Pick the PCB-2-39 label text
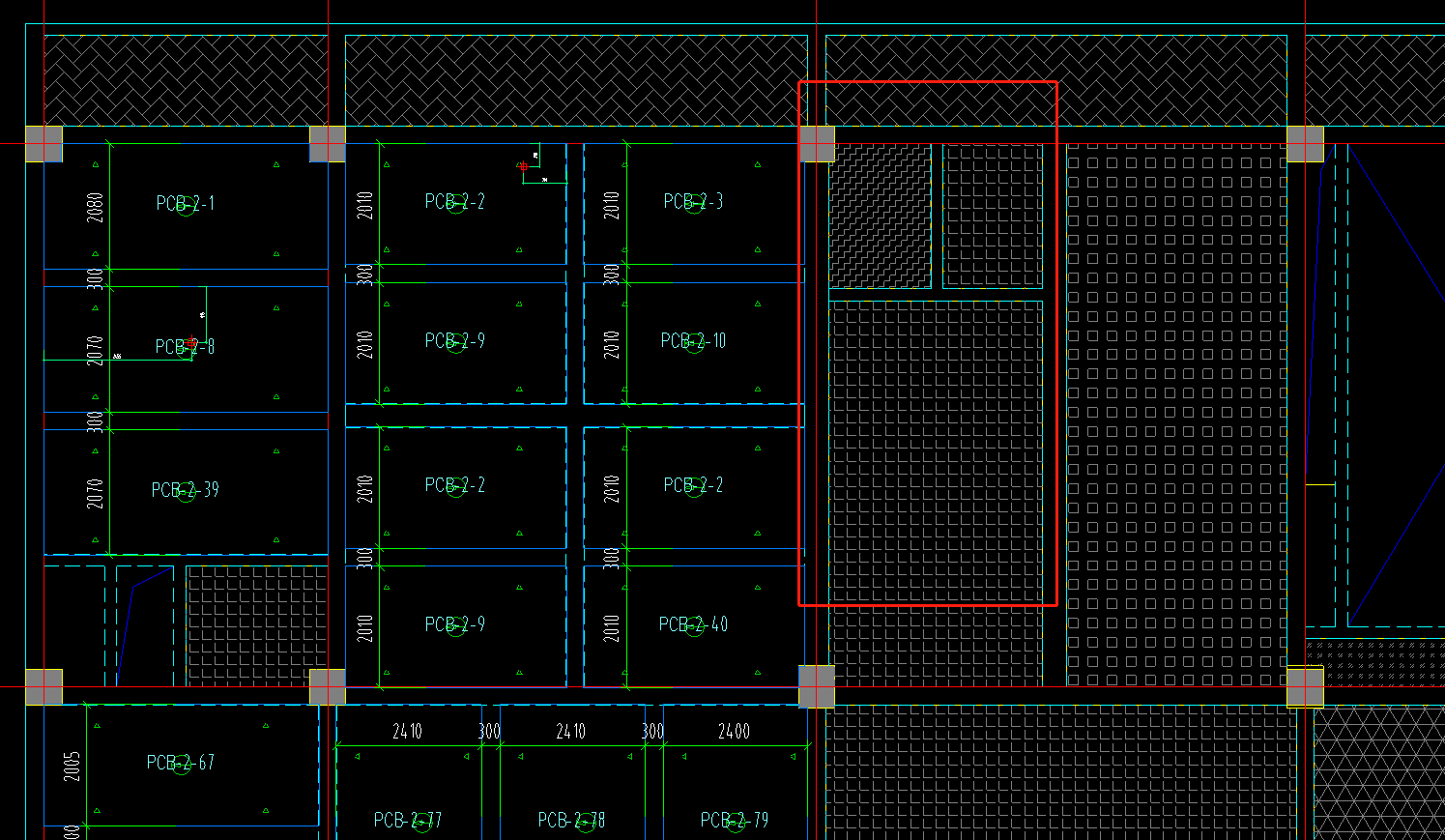 186,489
